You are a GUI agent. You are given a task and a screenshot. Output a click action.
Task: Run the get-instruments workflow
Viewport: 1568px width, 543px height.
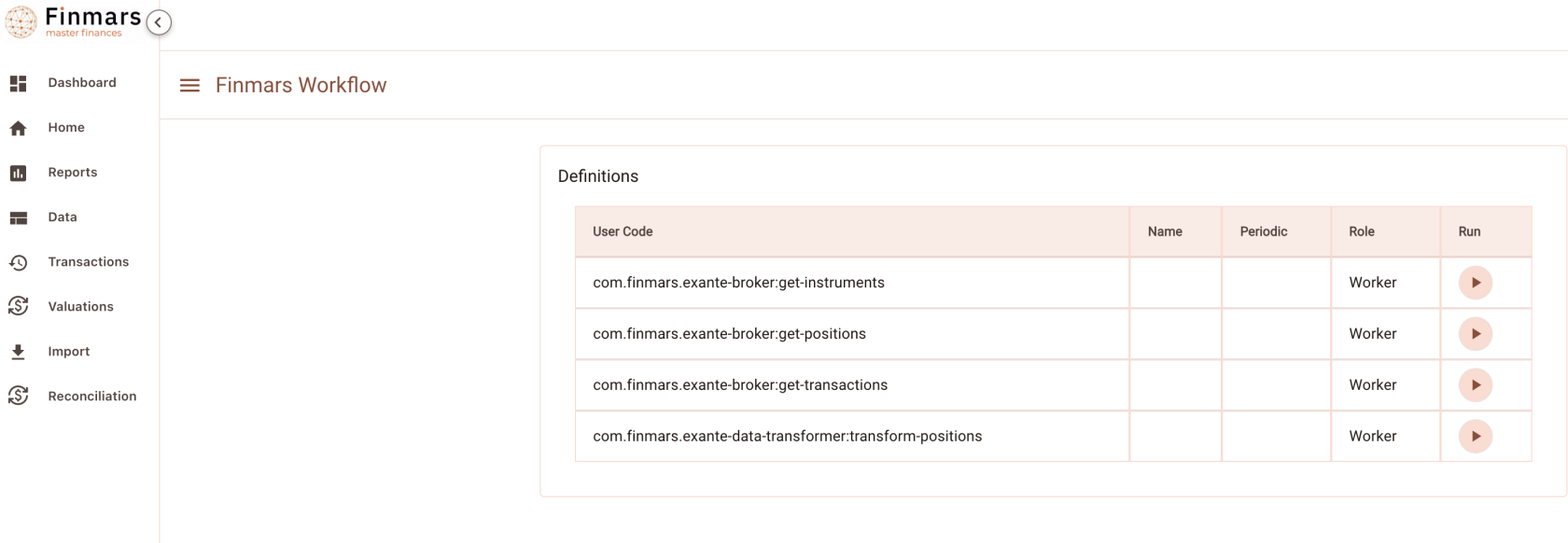pos(1476,283)
